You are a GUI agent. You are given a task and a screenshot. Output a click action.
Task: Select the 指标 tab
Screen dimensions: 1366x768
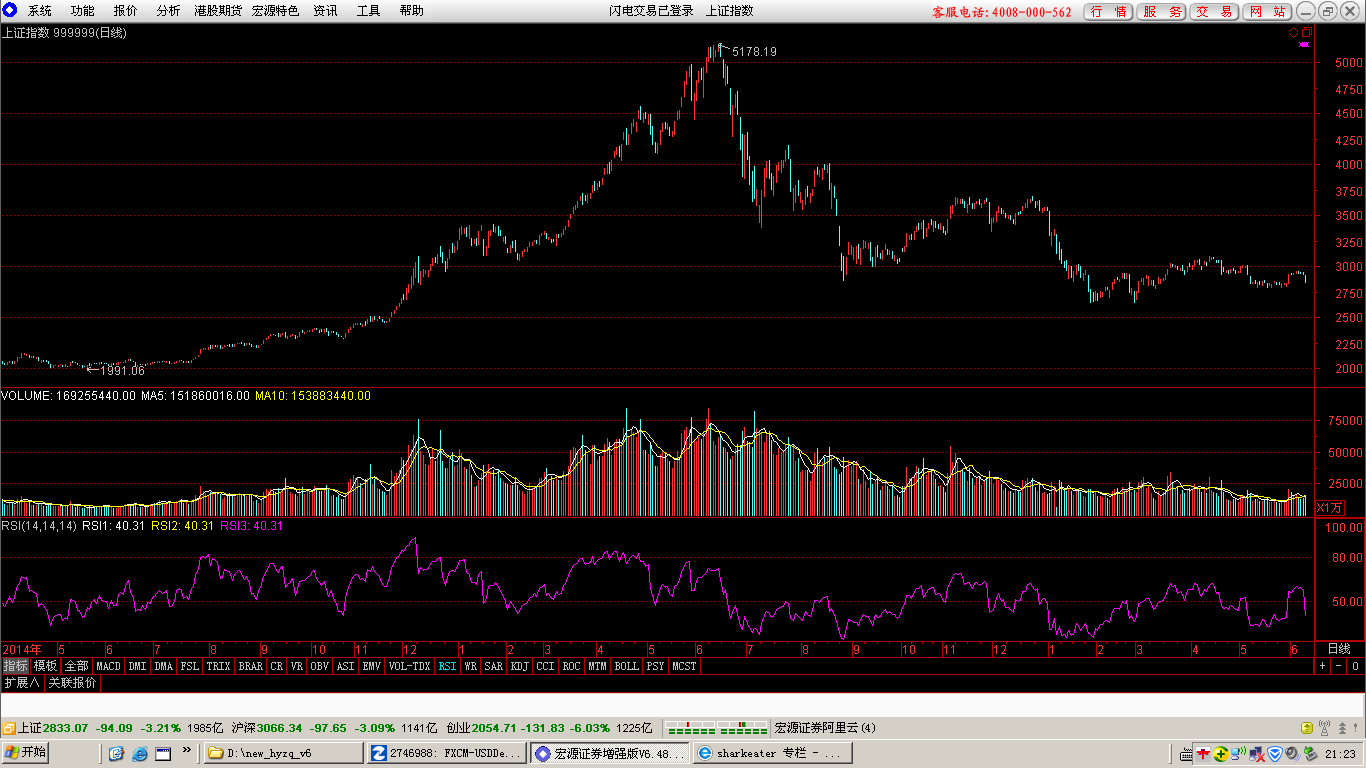[15, 665]
